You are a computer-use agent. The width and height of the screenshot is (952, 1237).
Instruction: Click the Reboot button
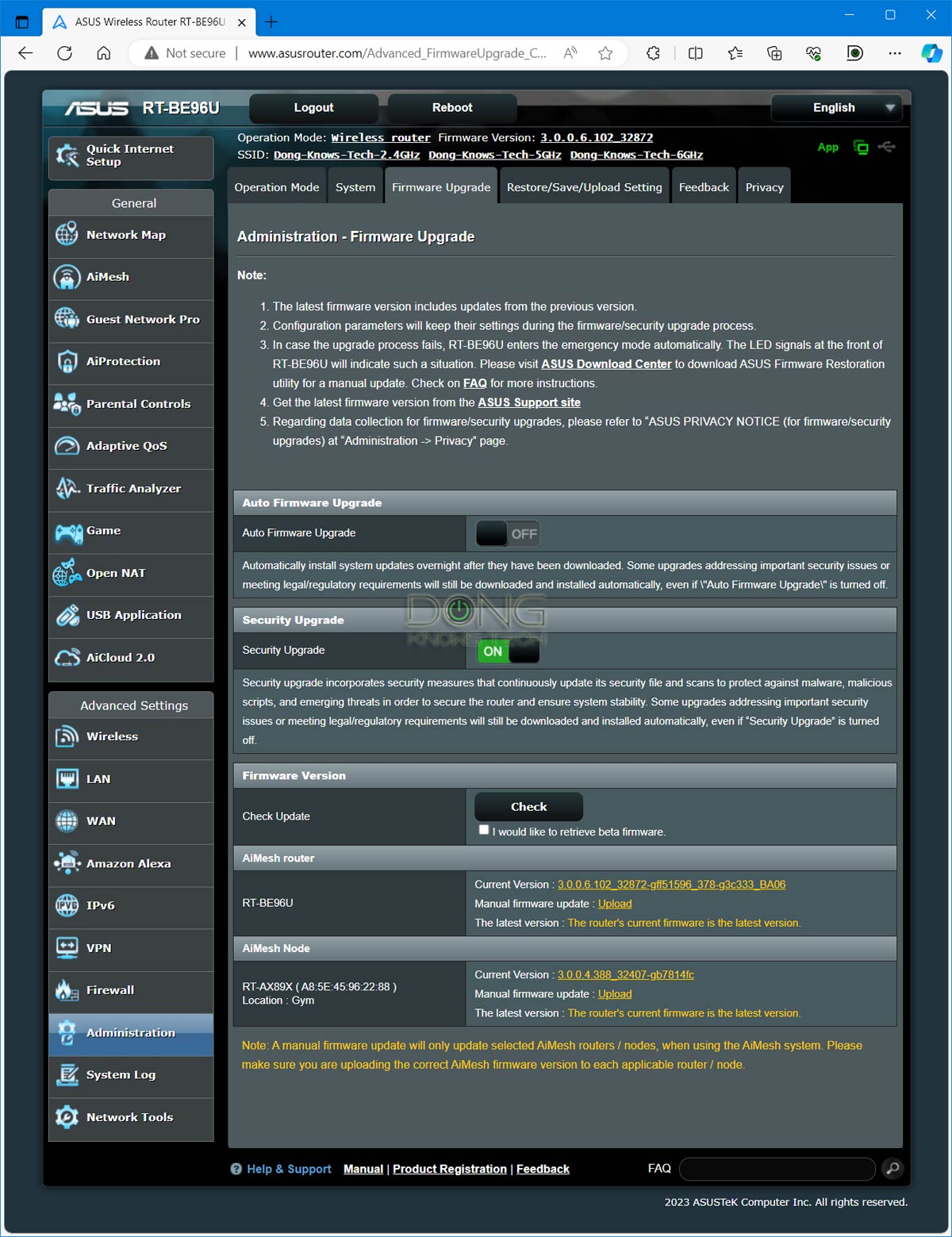(452, 108)
